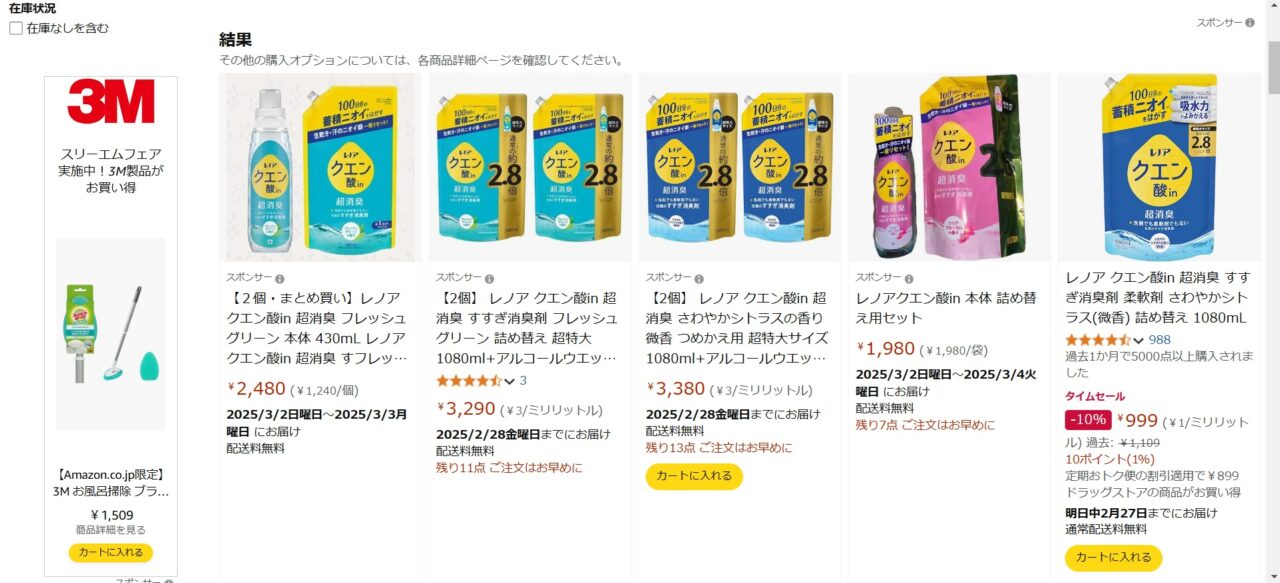Viewport: 1280px width, 583px height.
Task: Open レノアクエン酸in 本体 詰め替え用セット title link
Action: (x=944, y=308)
